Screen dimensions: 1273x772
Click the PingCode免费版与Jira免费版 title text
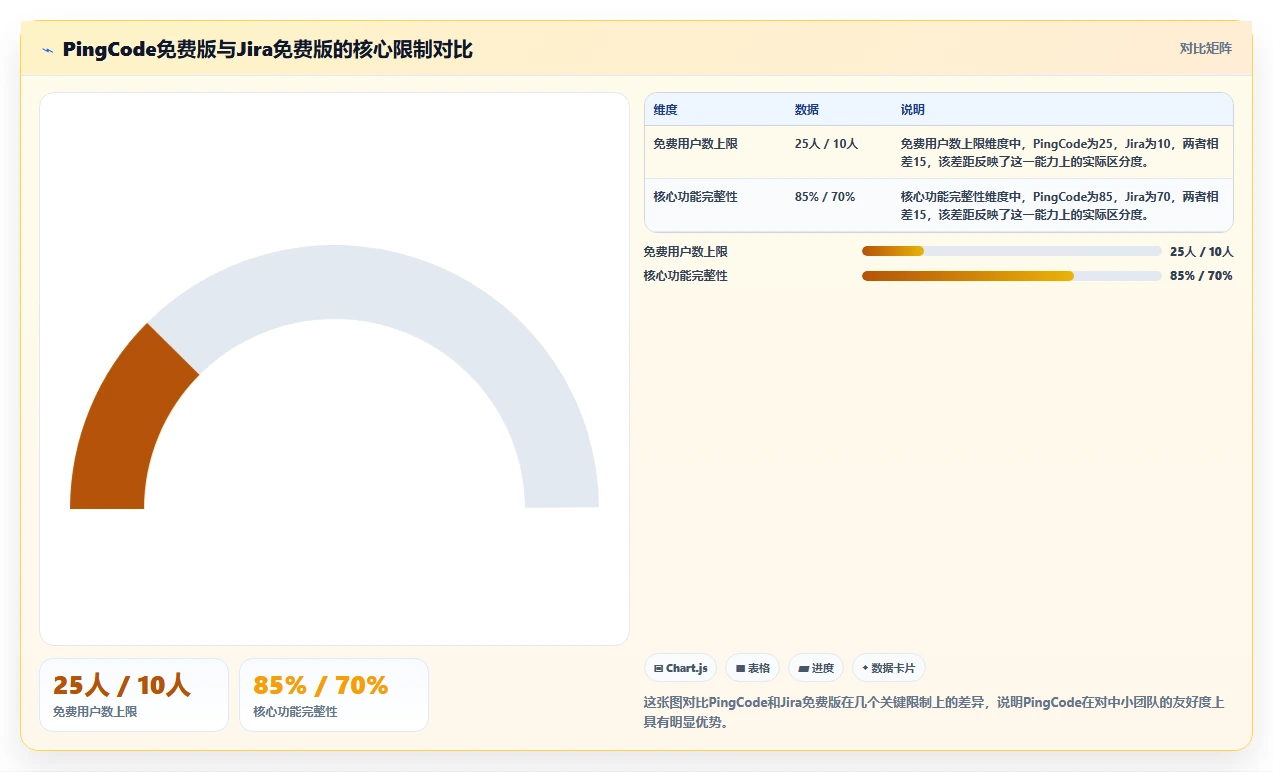pos(267,49)
